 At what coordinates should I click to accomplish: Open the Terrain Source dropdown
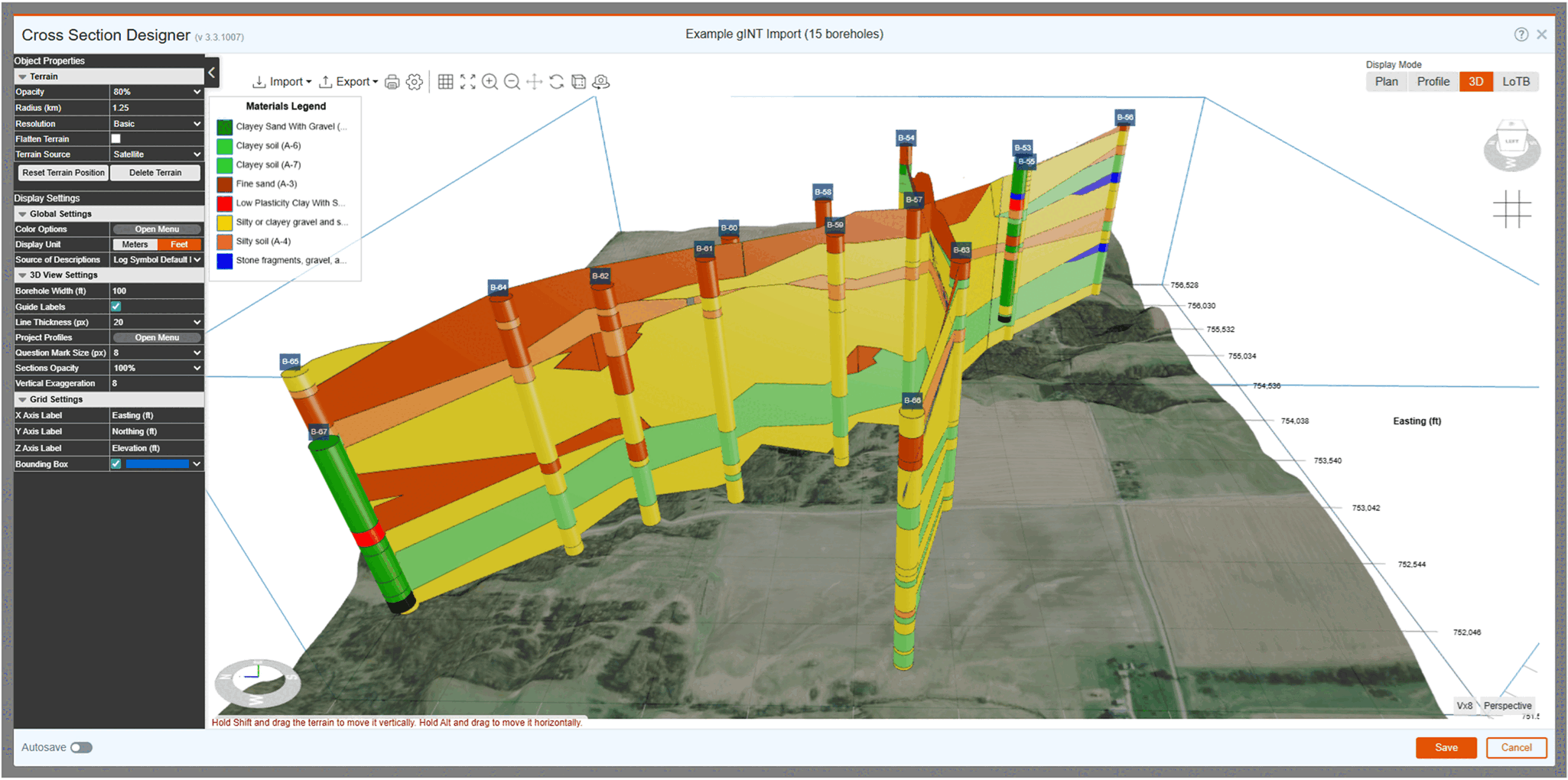coord(156,154)
